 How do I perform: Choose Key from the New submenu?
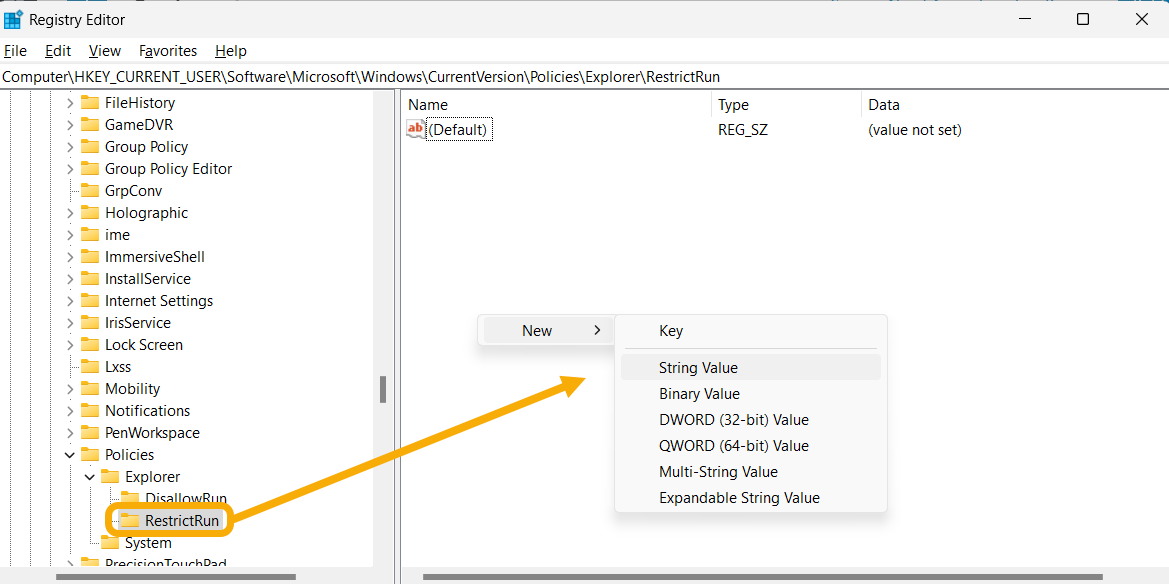click(x=671, y=330)
